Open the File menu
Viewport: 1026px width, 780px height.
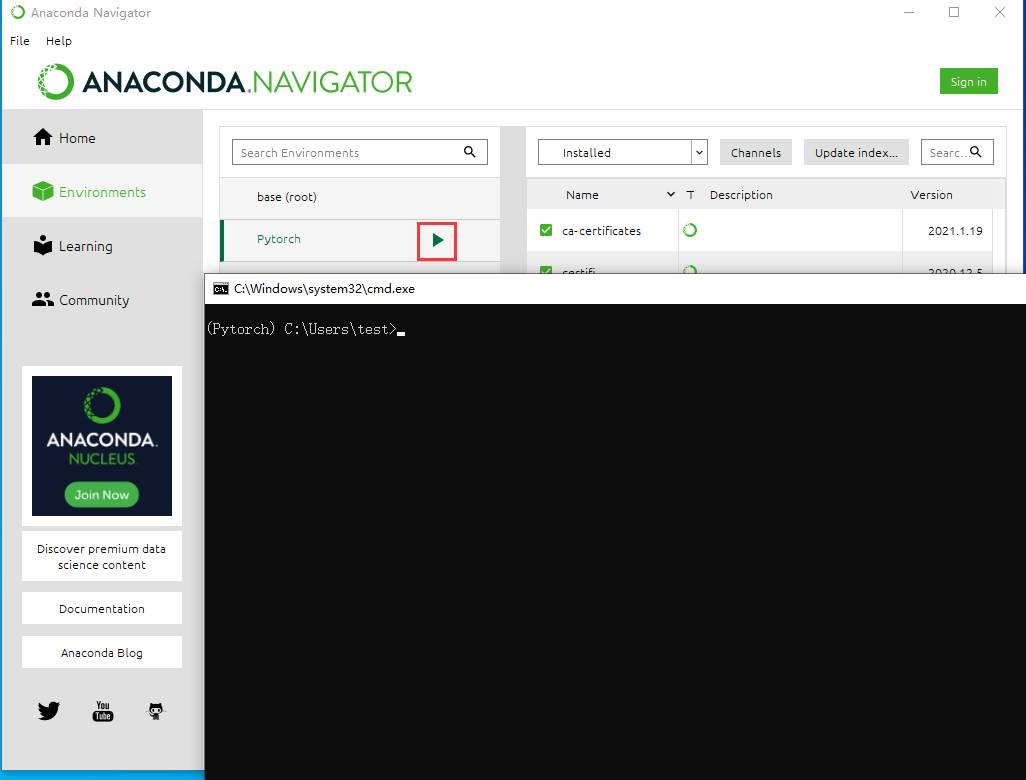[20, 41]
